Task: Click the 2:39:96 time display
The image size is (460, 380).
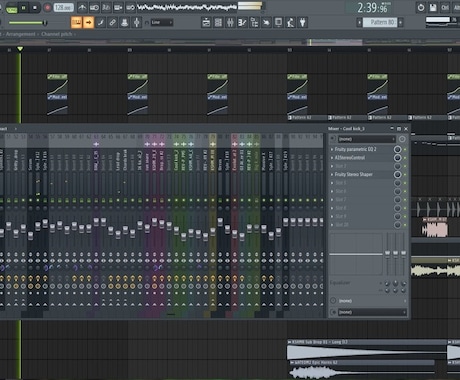Action: pos(373,7)
